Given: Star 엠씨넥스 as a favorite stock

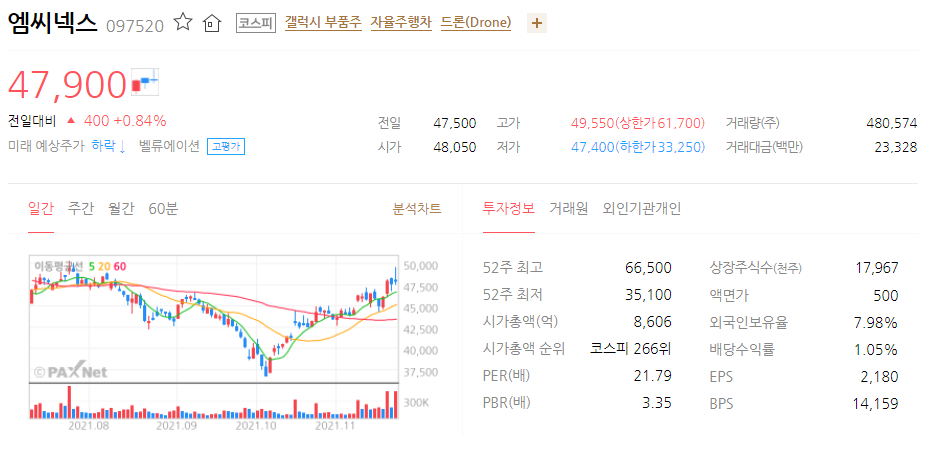Looking at the screenshot, I should point(183,23).
